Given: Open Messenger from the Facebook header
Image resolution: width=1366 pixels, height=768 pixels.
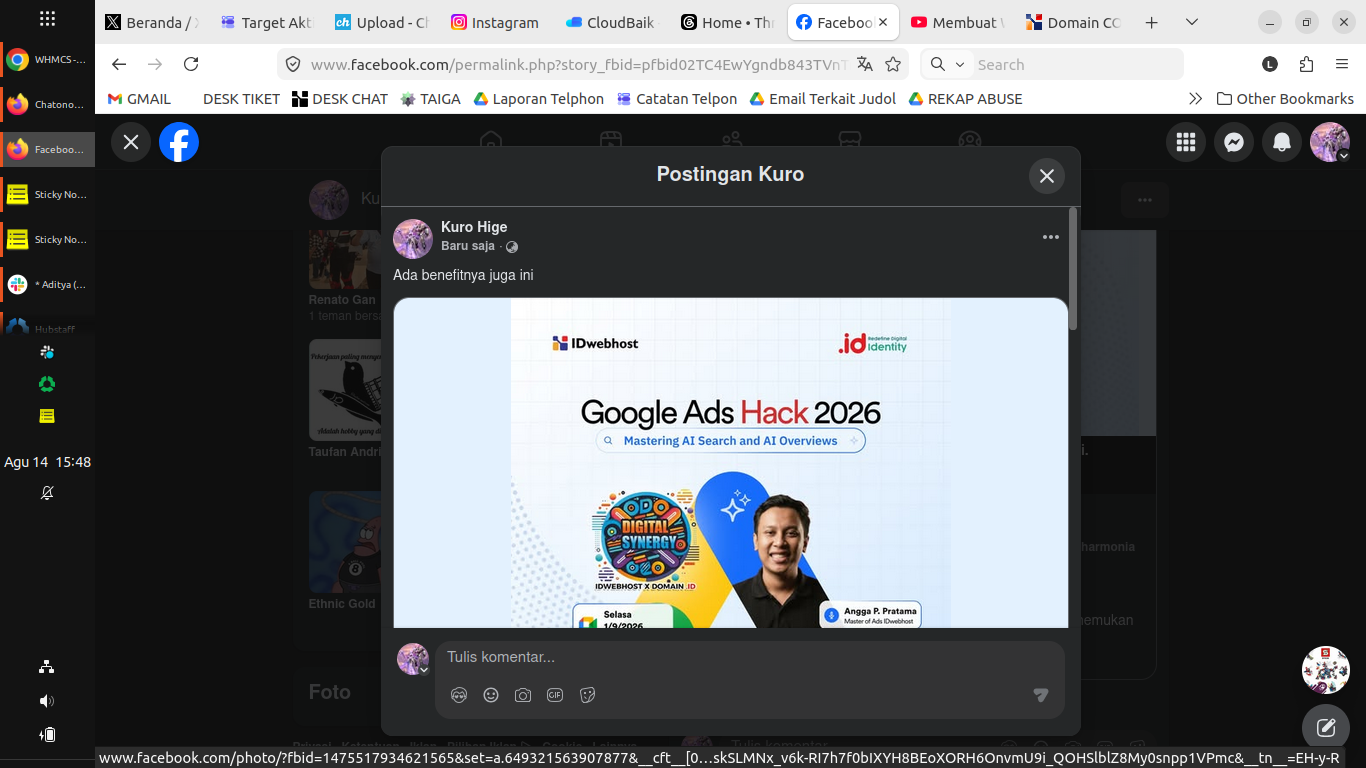Looking at the screenshot, I should pos(1234,142).
